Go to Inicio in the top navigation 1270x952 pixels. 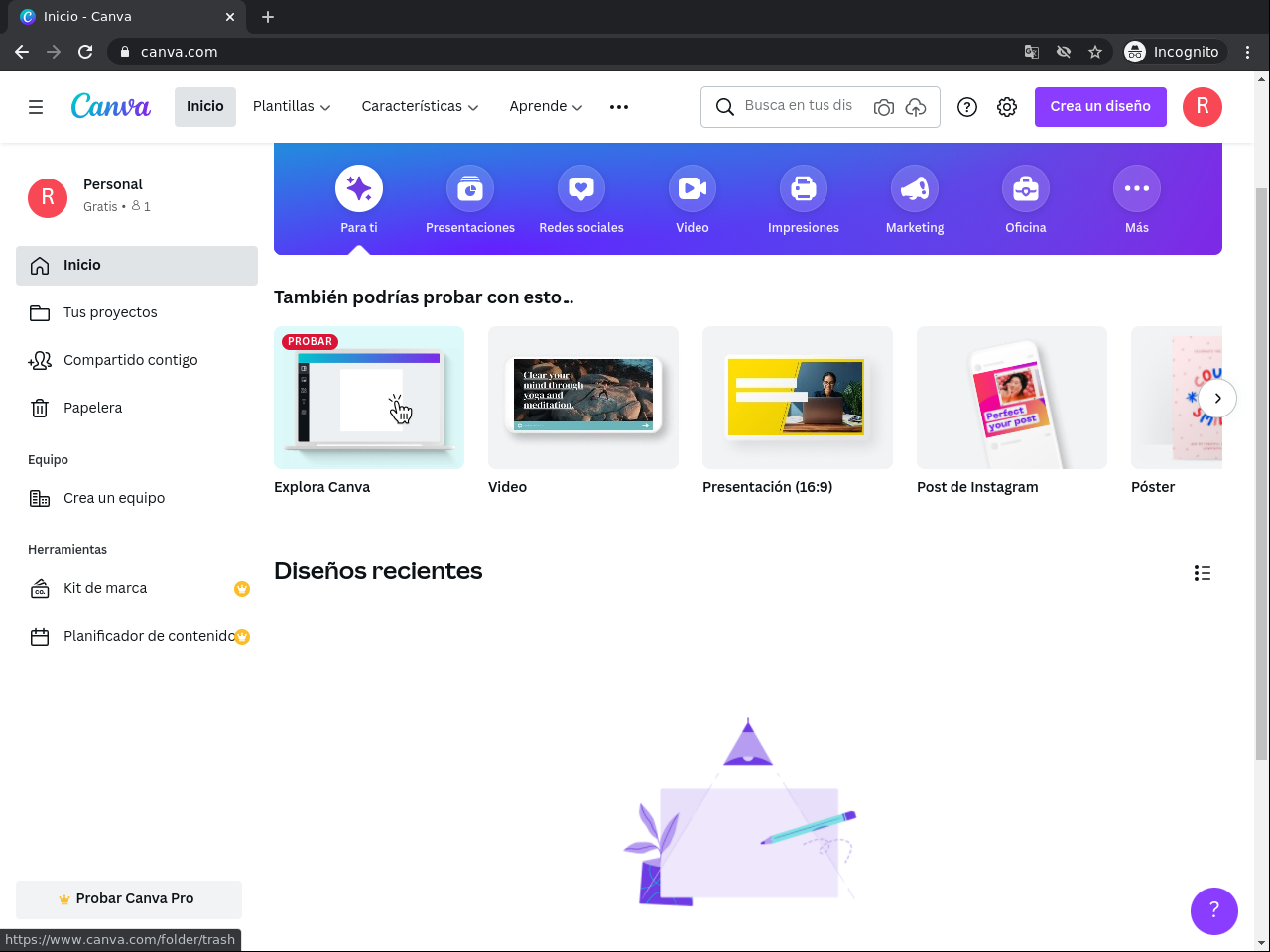tap(205, 107)
